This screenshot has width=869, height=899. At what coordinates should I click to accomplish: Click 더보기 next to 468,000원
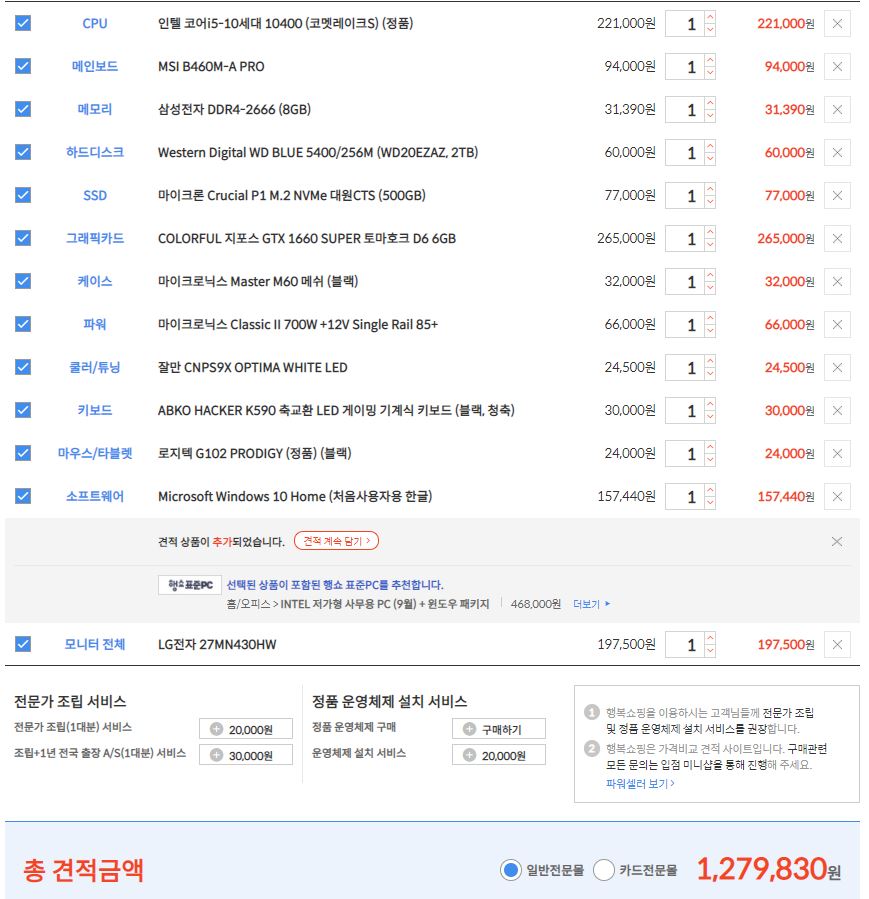pos(591,604)
